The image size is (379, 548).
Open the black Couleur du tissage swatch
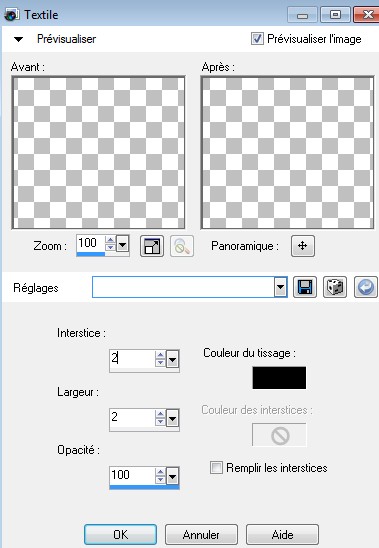[279, 377]
